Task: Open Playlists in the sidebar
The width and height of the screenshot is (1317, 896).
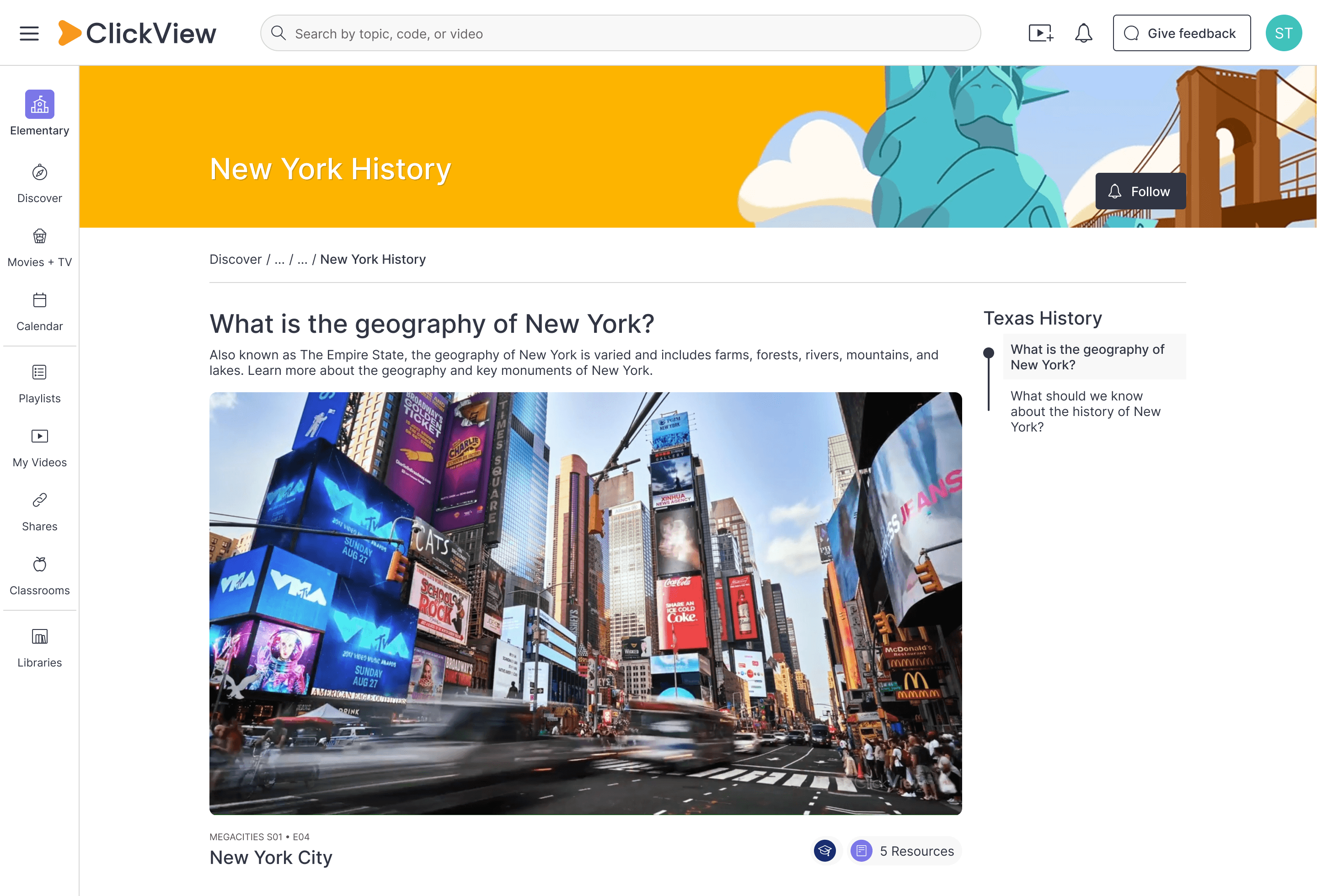Action: [x=40, y=384]
